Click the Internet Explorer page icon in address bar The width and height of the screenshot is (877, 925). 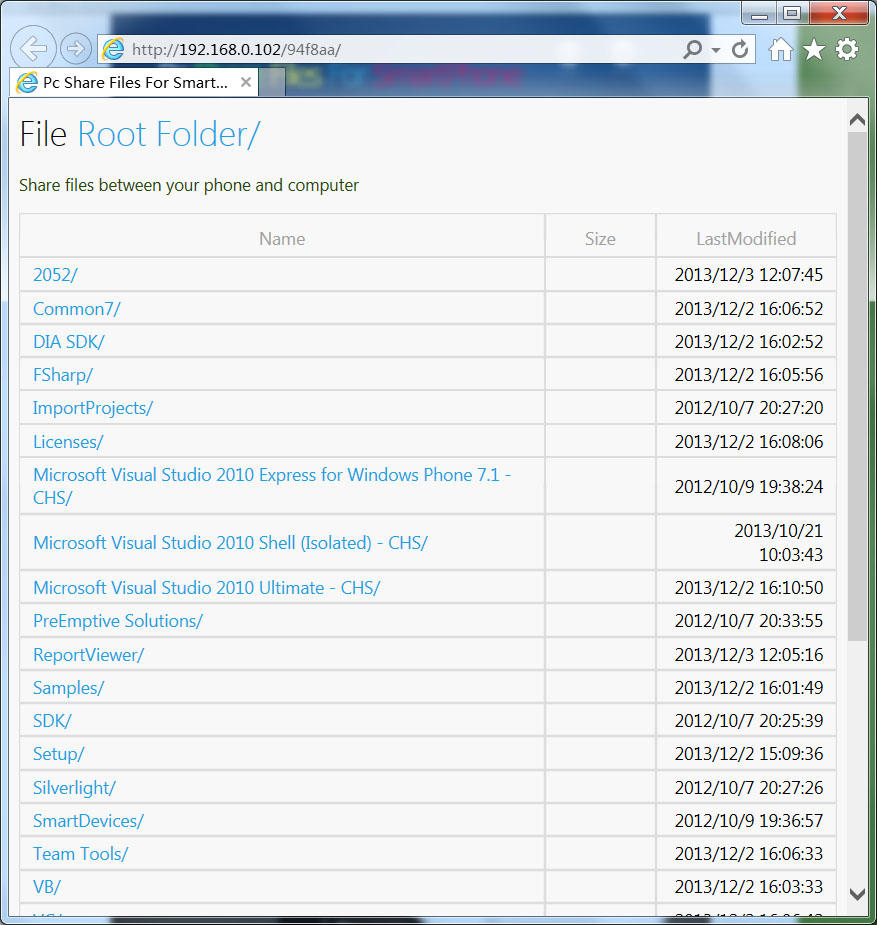[x=113, y=49]
